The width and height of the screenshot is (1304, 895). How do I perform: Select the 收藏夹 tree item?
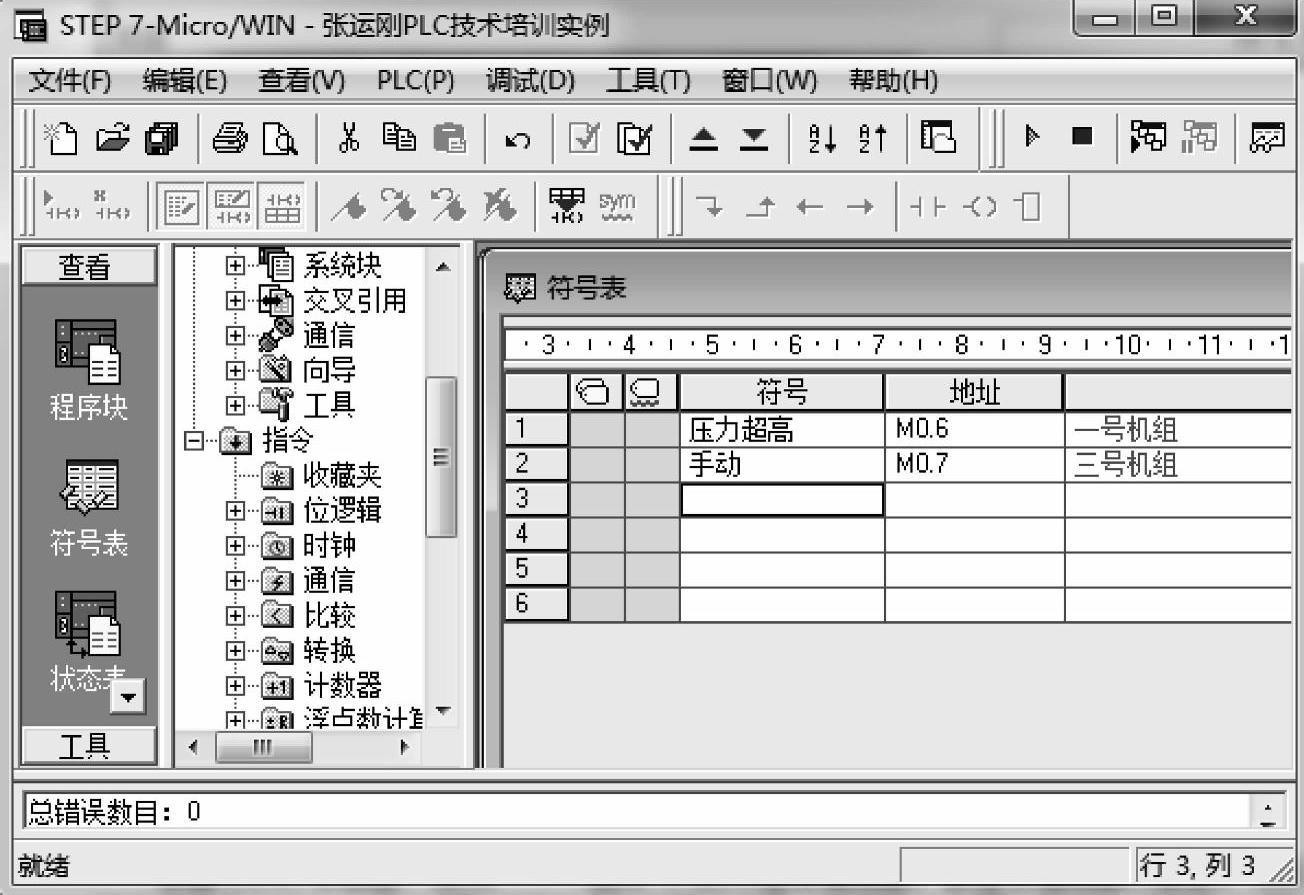click(342, 476)
